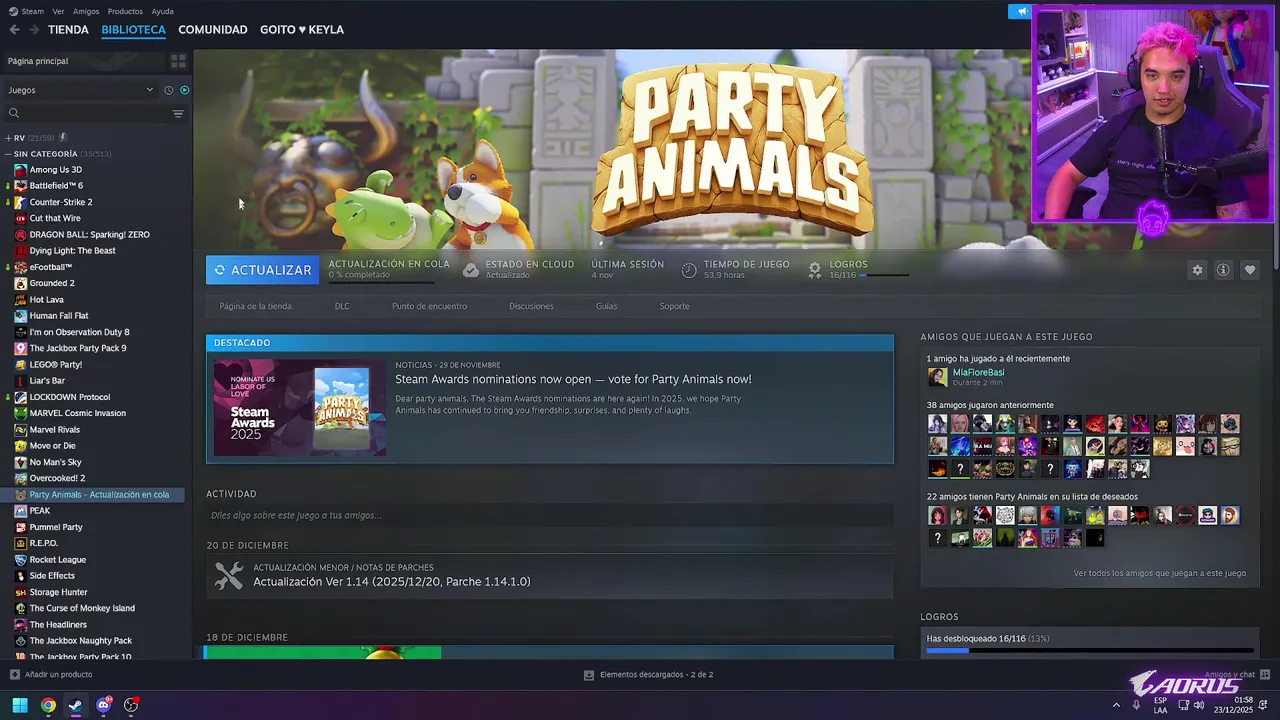The width and height of the screenshot is (1280, 720).
Task: Open downloads status Elementos descargados
Action: tap(648, 675)
